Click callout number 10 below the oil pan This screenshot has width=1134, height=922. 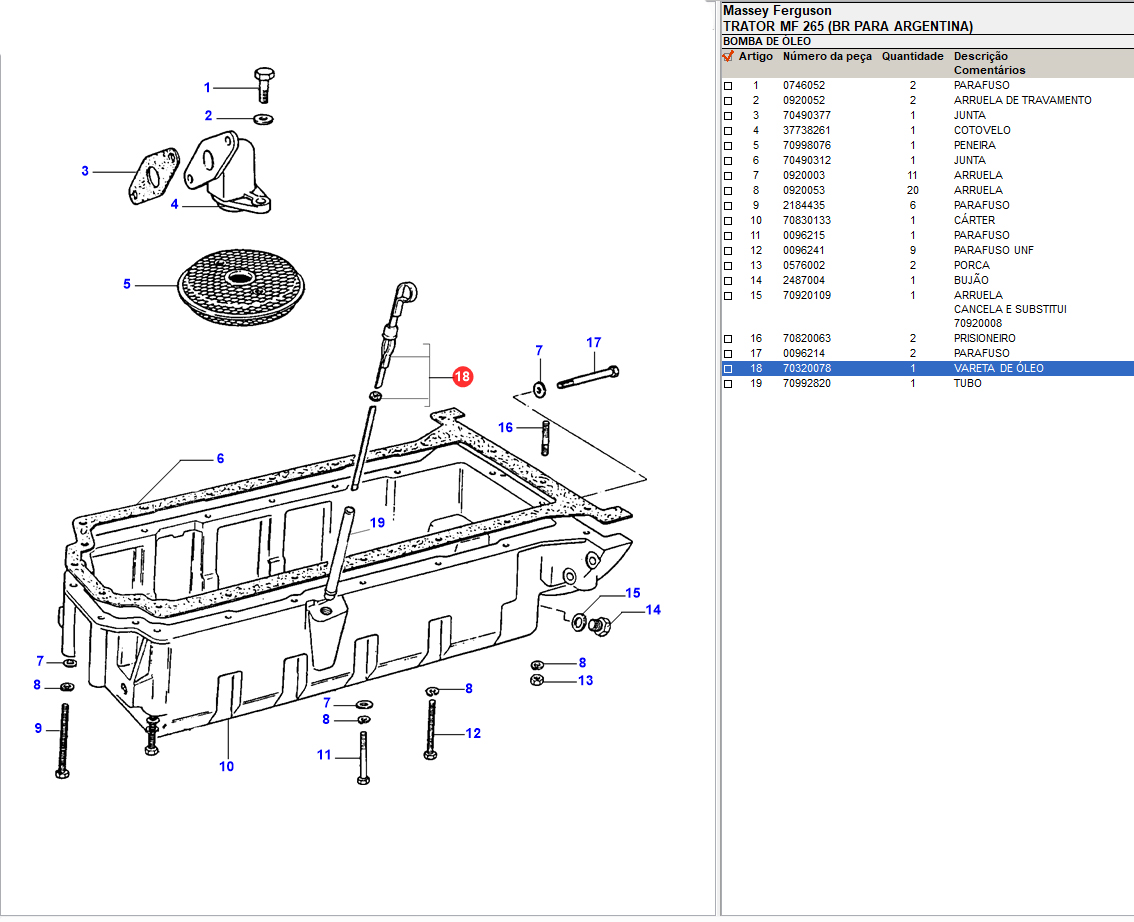(227, 766)
